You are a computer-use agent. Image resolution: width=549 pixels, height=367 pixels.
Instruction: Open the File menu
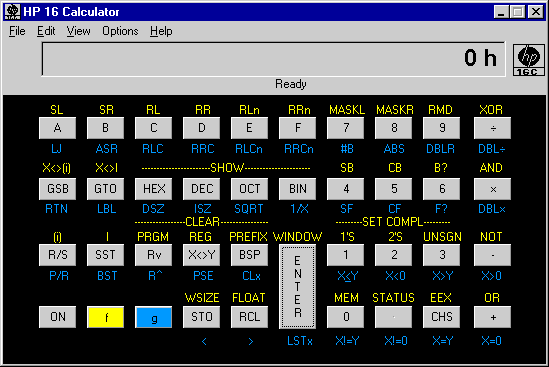pos(17,31)
